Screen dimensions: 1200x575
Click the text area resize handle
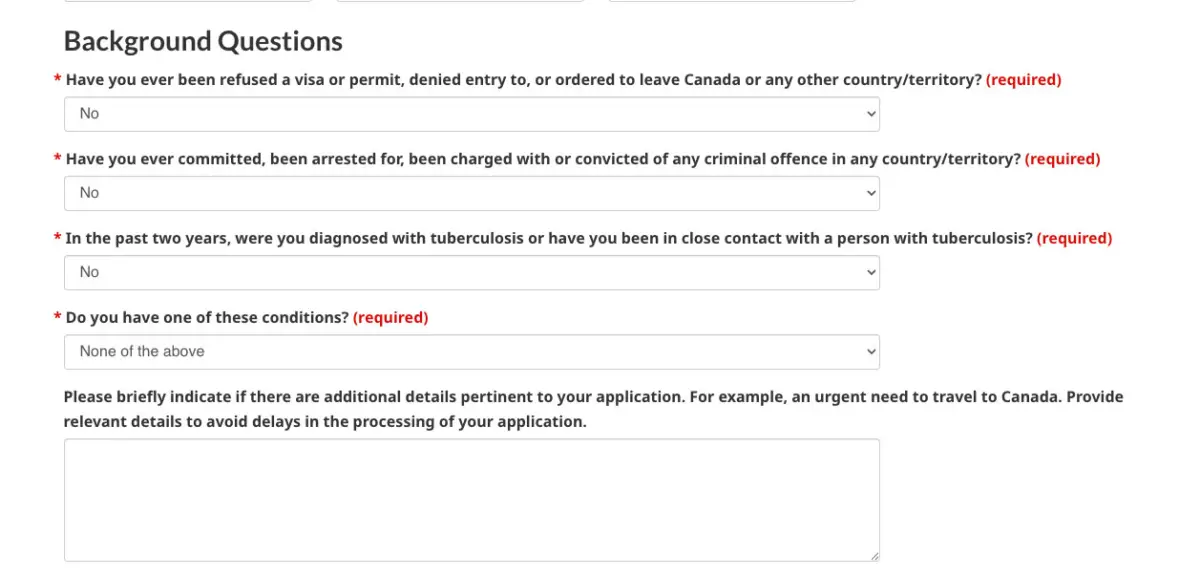coord(873,555)
